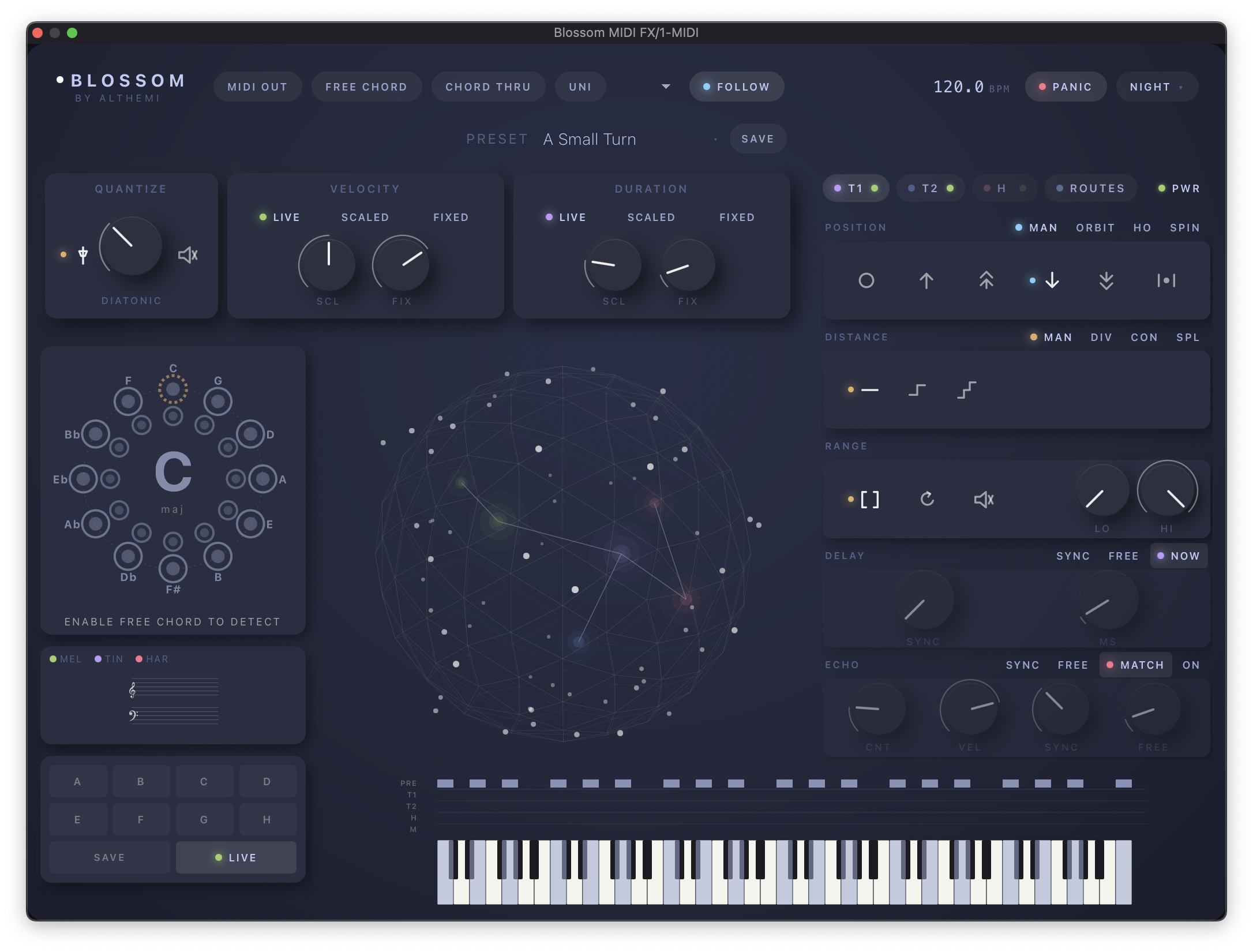Select the A note in circle of fifths
This screenshot has width=1253, height=952.
click(x=263, y=479)
